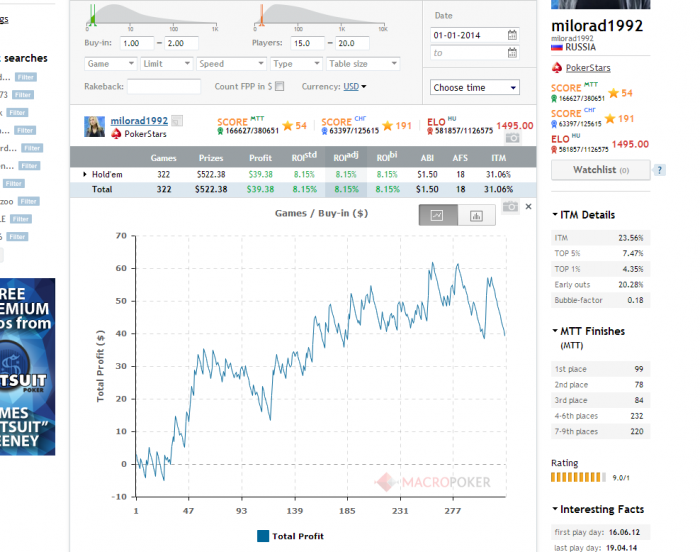Click the maximum Buy-in field
Image resolution: width=700 pixels, height=552 pixels.
[x=181, y=43]
